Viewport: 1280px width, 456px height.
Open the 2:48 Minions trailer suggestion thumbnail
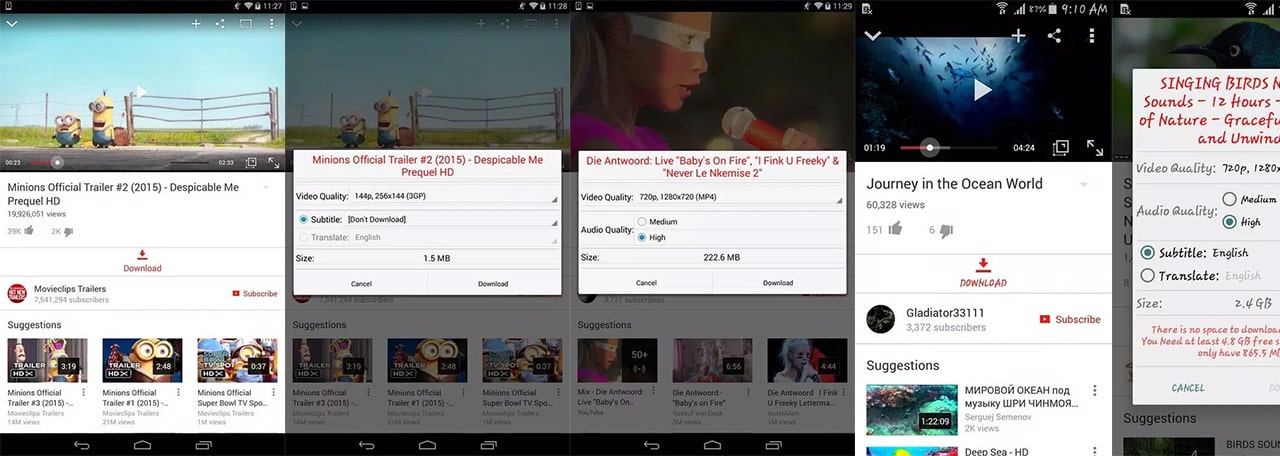tap(142, 360)
